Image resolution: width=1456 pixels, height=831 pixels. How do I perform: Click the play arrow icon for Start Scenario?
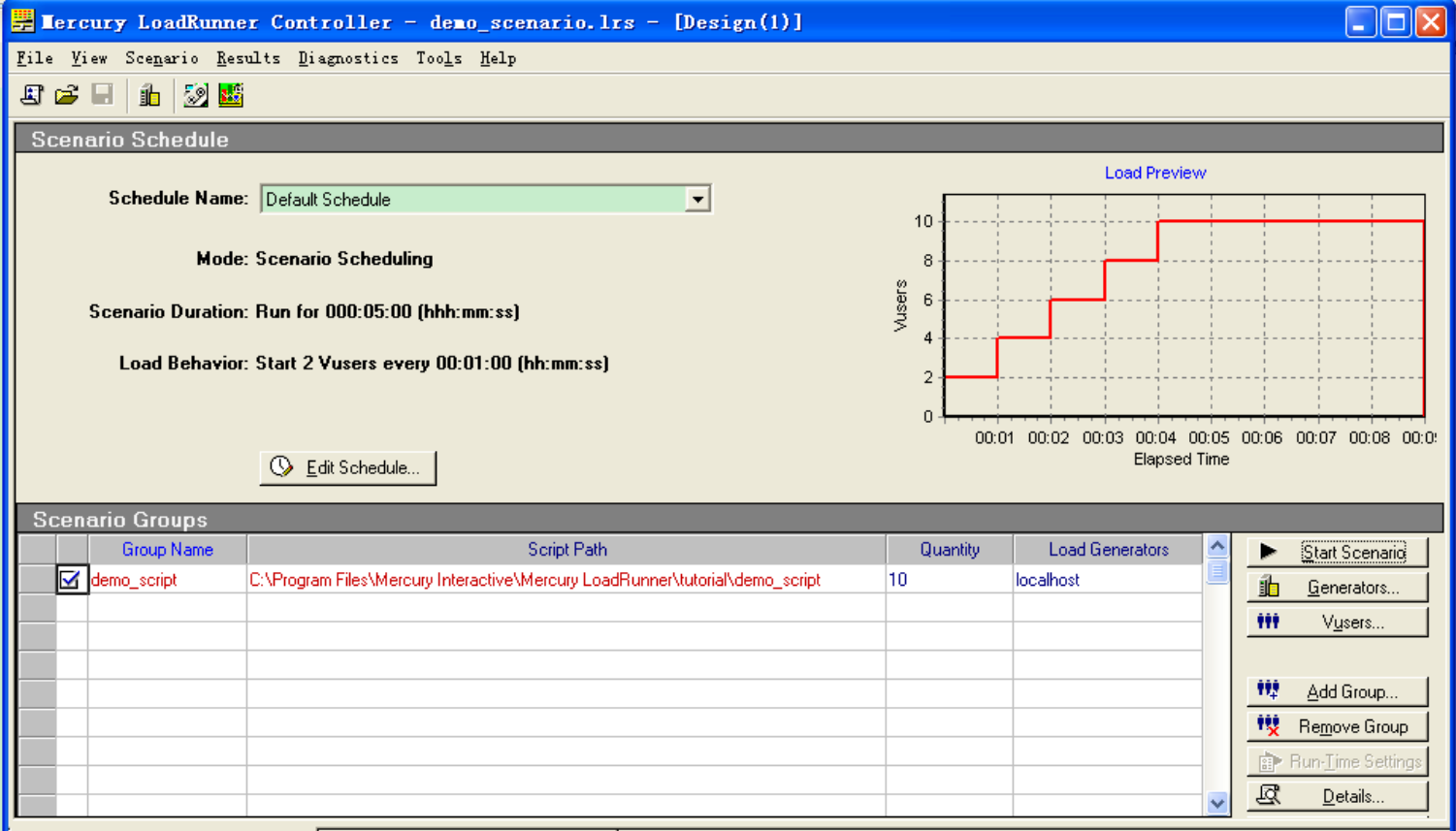(x=1268, y=552)
